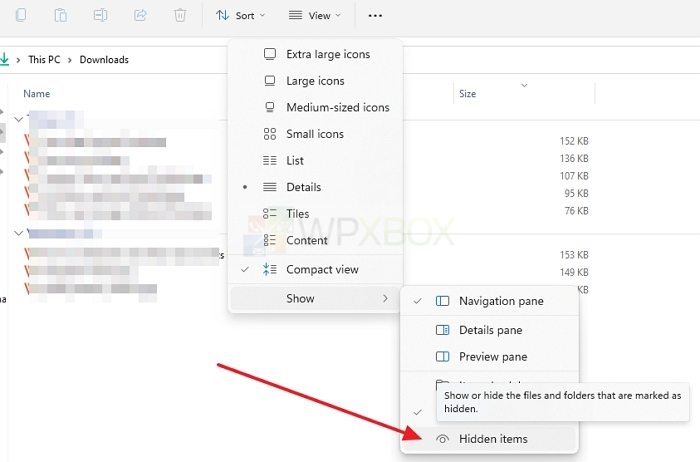Click the 107 KB size cell
This screenshot has width=700, height=462.
574,176
